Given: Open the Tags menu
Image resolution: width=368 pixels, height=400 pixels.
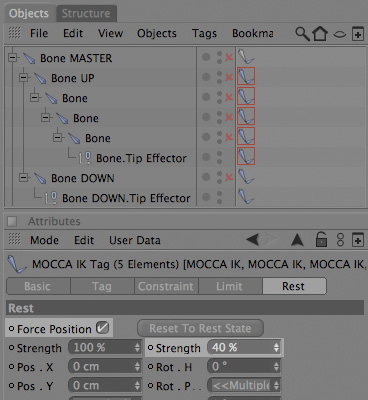Looking at the screenshot, I should point(204,33).
